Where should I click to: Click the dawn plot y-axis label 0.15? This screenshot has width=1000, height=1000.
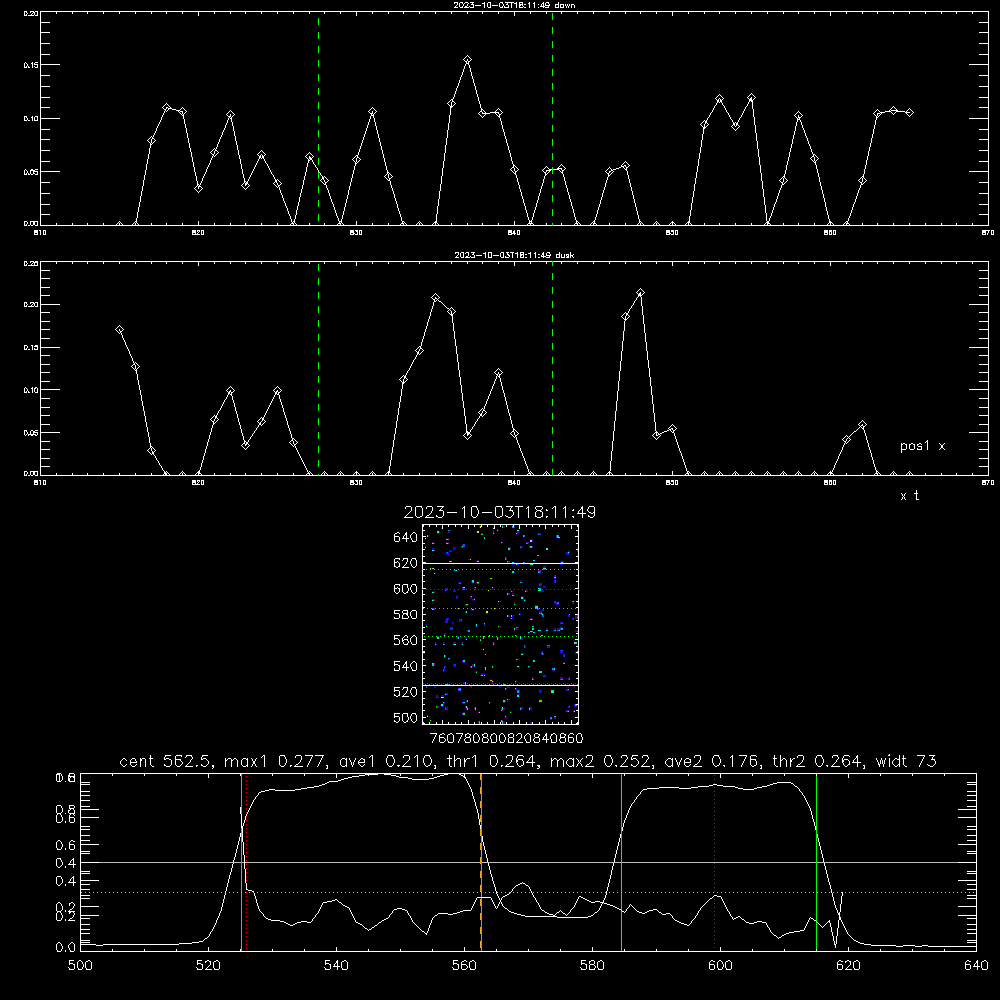click(x=31, y=65)
